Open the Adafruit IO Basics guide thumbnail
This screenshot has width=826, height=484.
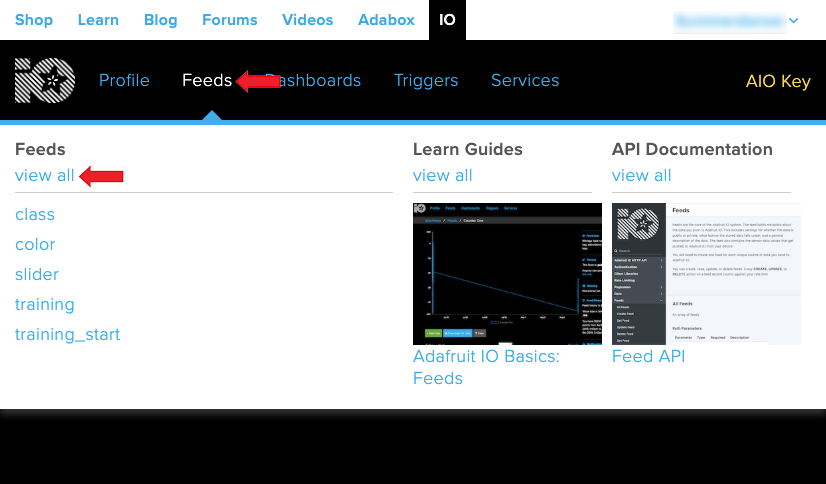507,274
